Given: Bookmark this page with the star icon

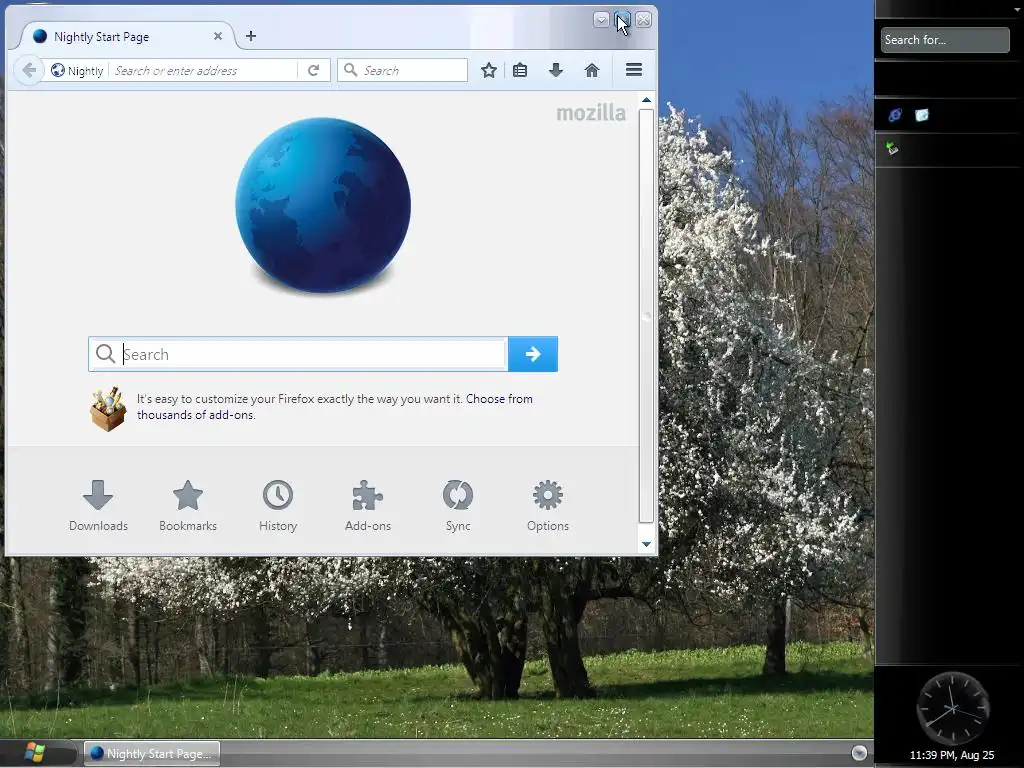Looking at the screenshot, I should coord(488,70).
